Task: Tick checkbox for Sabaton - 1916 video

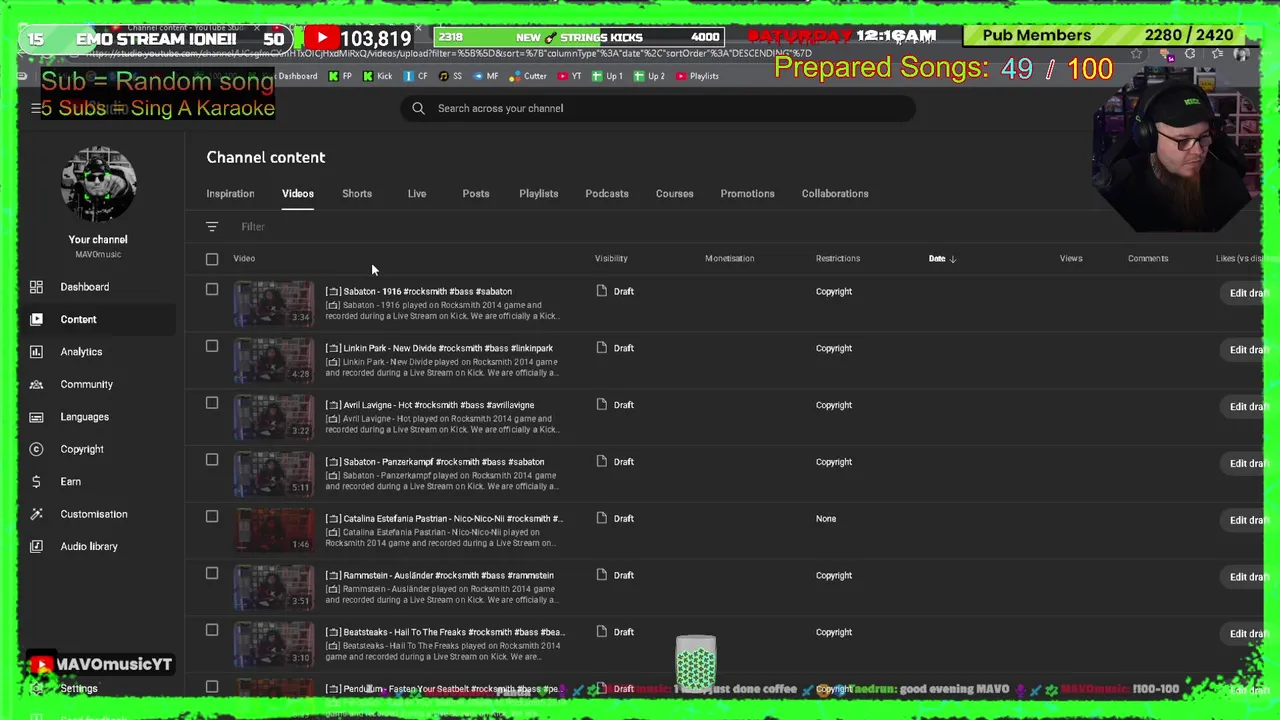Action: (212, 290)
